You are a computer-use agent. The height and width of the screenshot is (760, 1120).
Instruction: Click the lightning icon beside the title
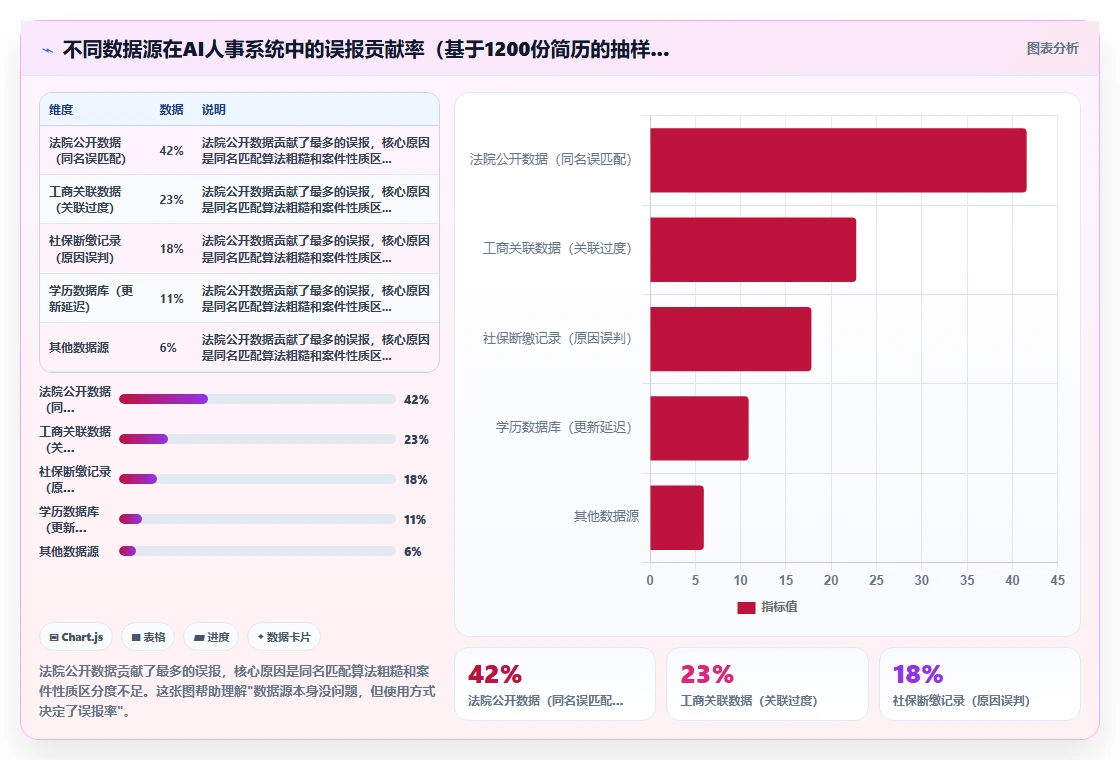[48, 50]
